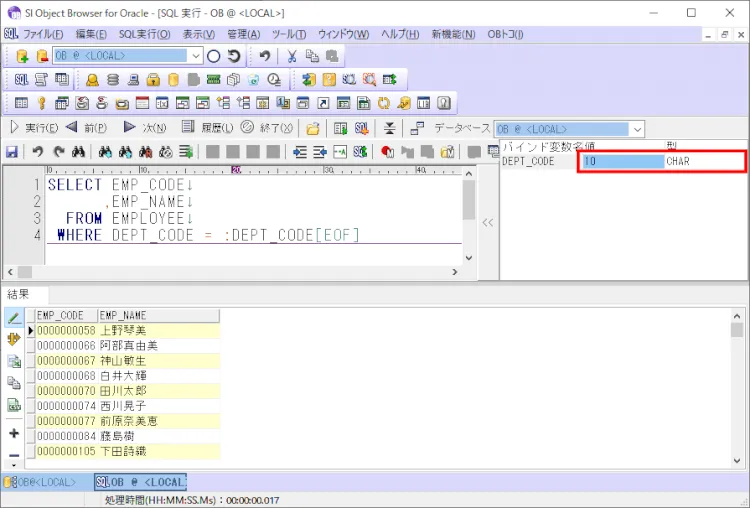Click the first binoculars find icon
Viewport: 750px width, 508px height.
(x=78, y=152)
